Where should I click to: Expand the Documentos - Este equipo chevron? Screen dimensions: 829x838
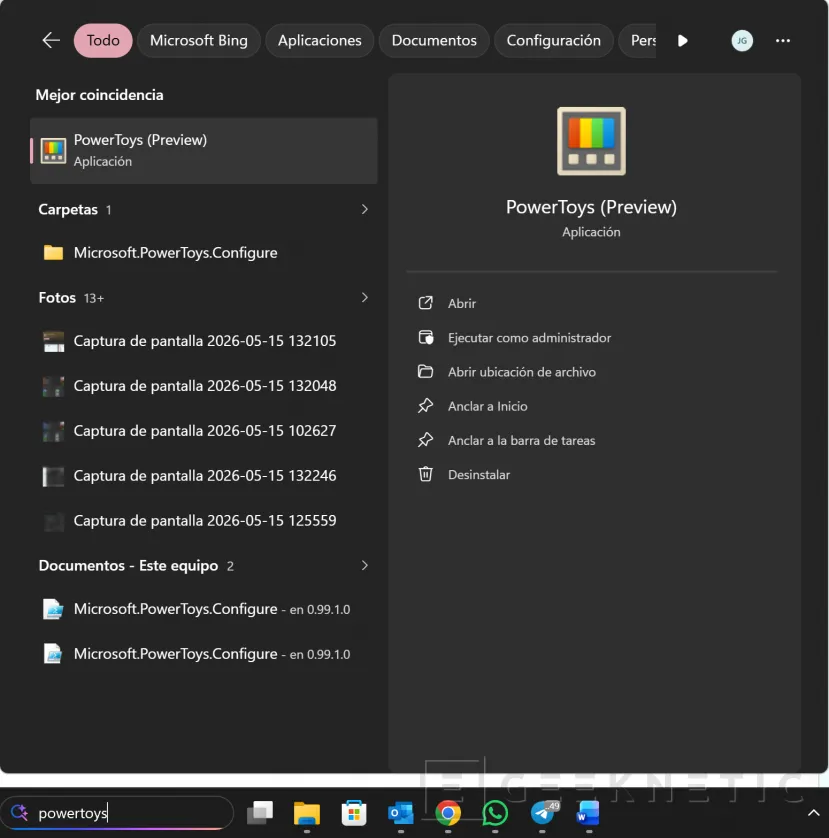click(x=365, y=565)
